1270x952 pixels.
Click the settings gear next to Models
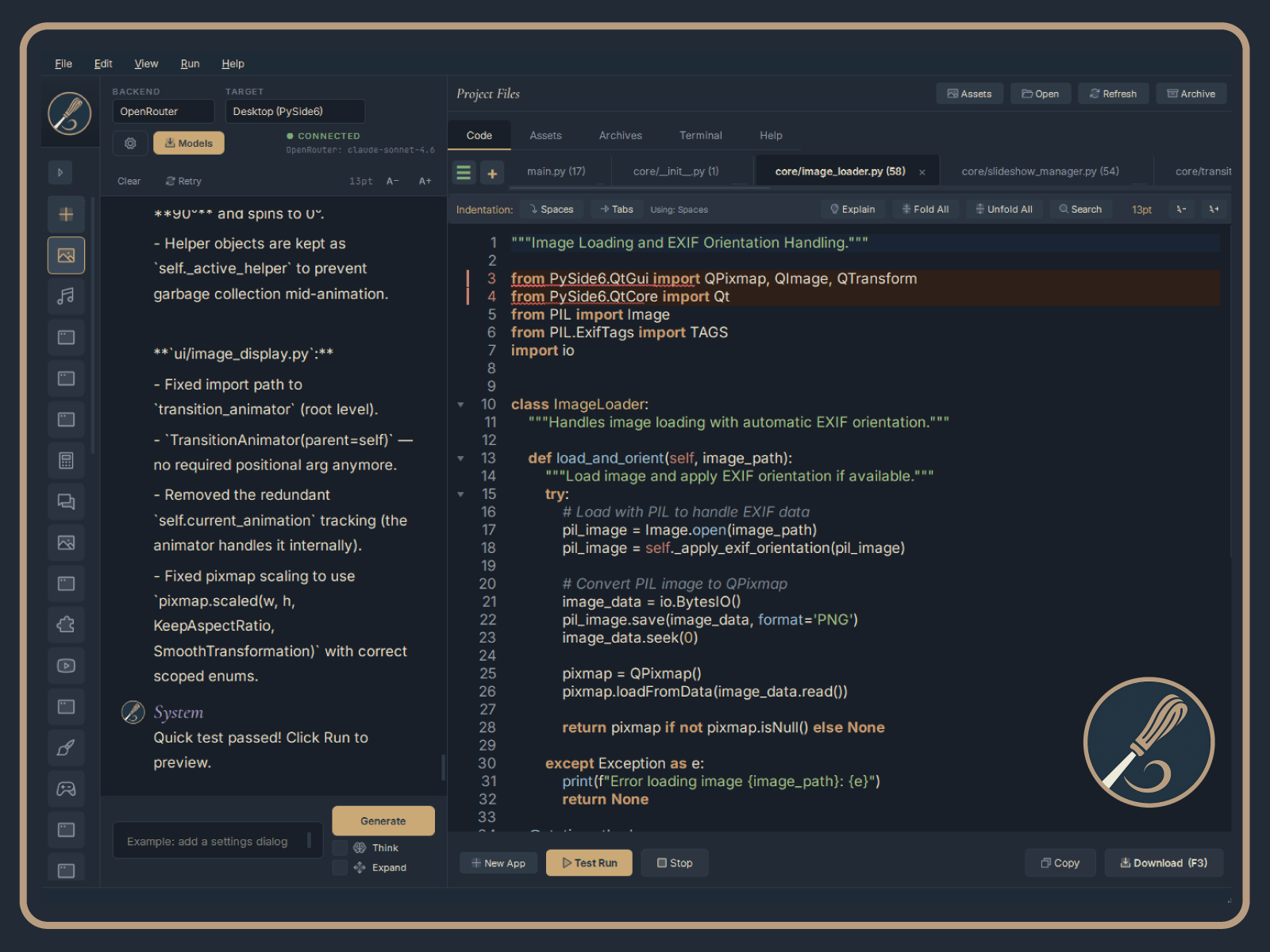pyautogui.click(x=129, y=143)
